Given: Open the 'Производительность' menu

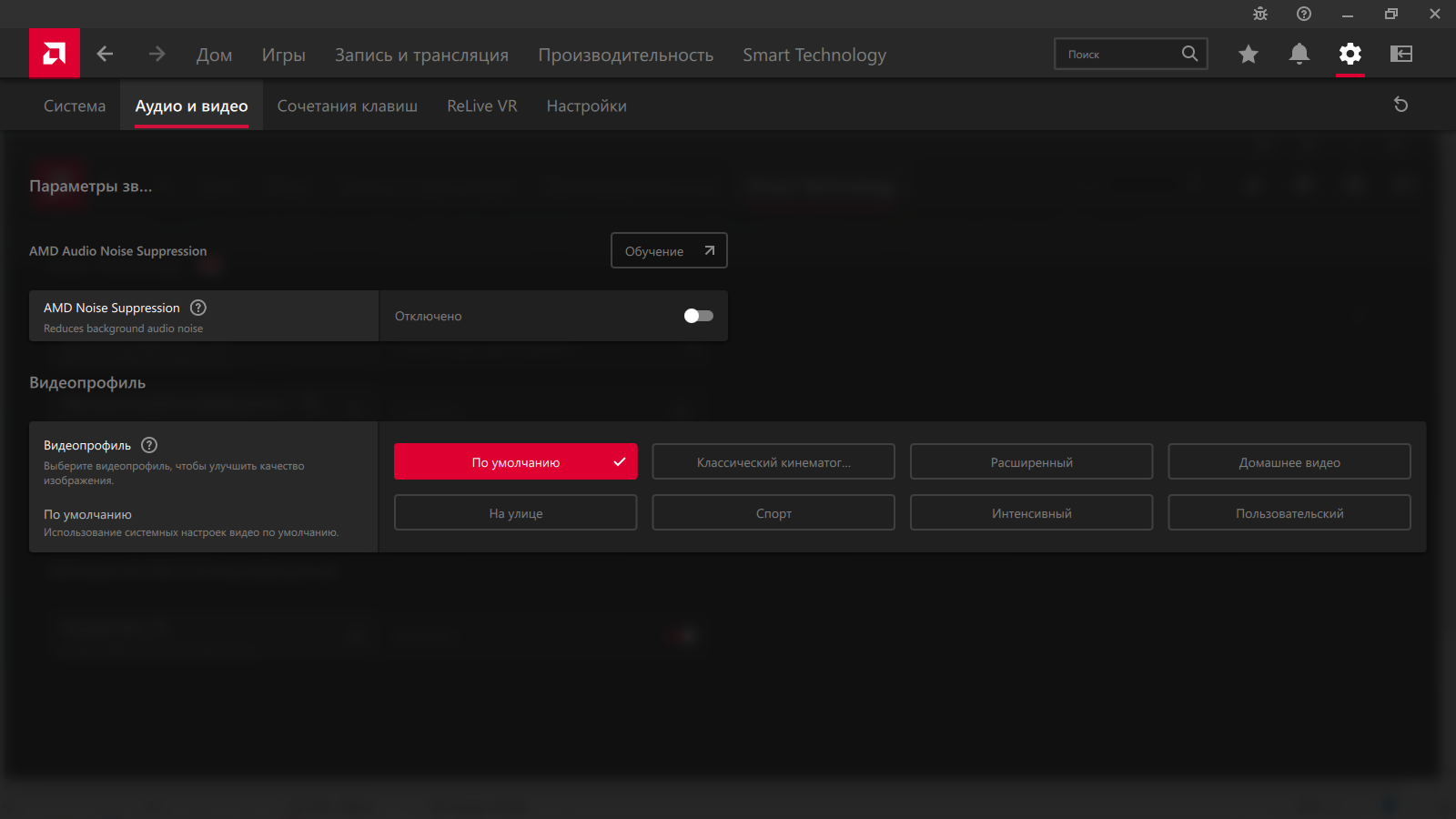Looking at the screenshot, I should pos(625,55).
